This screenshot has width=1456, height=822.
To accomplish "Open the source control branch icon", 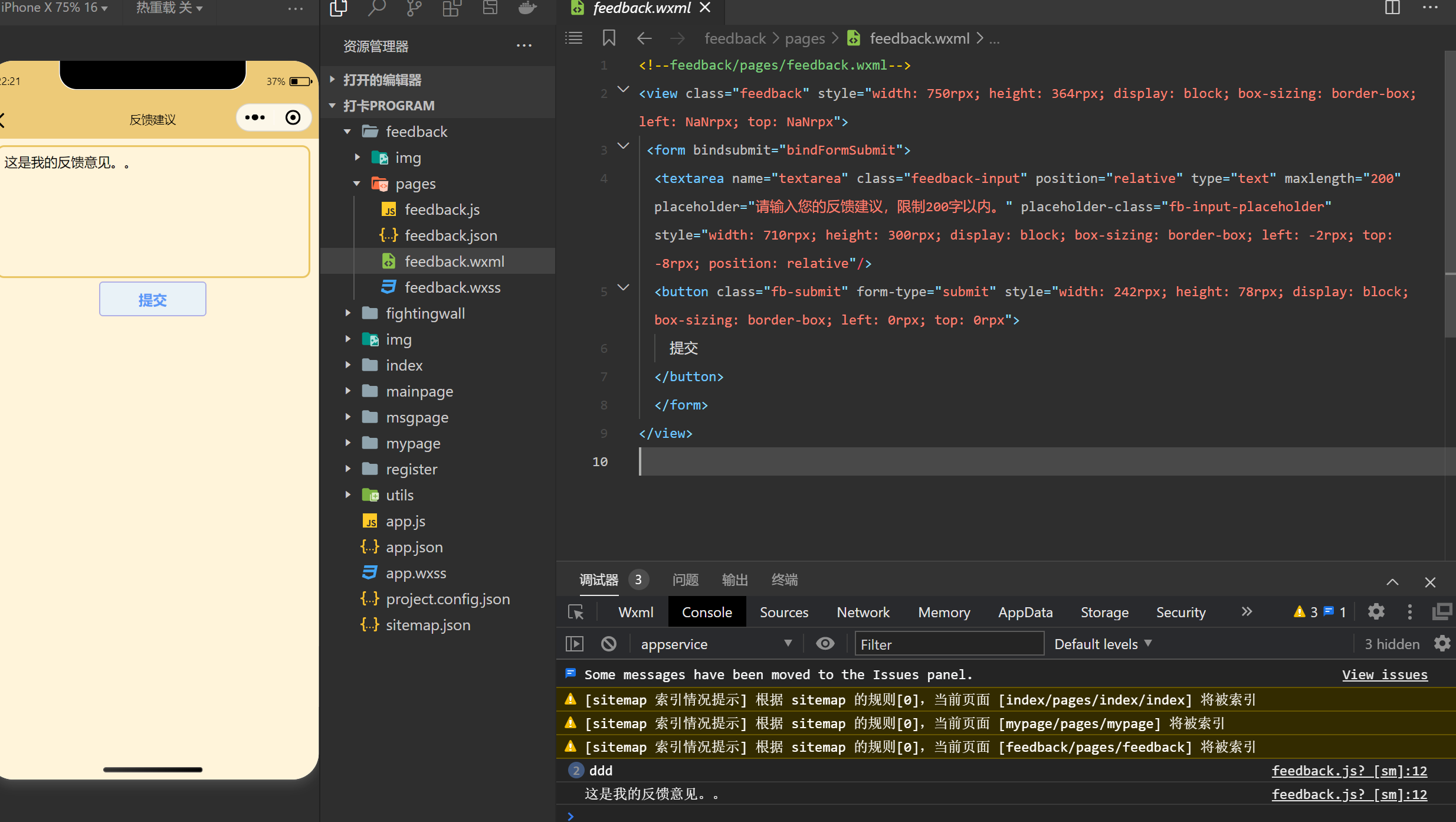I will point(414,8).
